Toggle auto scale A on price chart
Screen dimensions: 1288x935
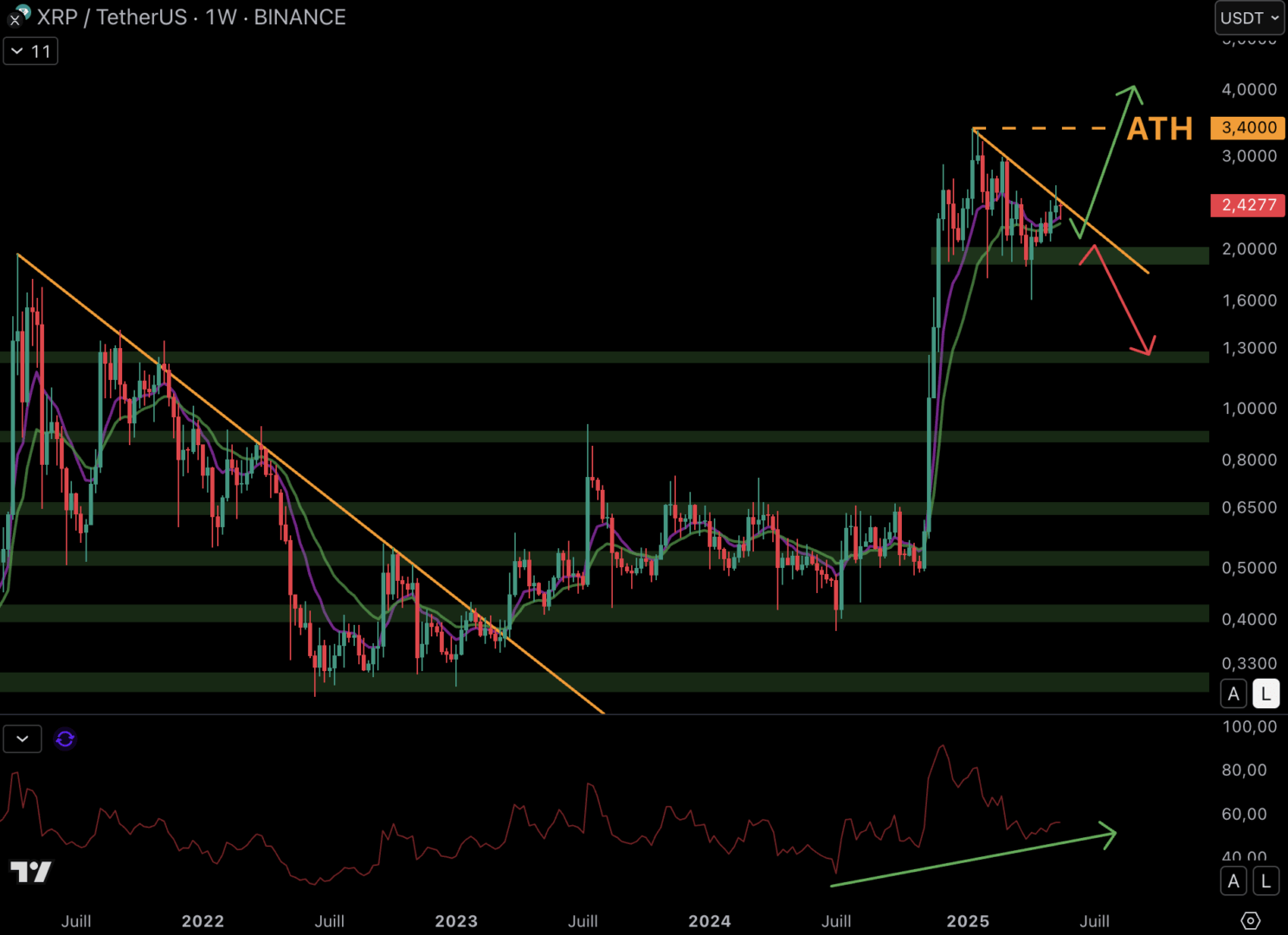click(1234, 693)
